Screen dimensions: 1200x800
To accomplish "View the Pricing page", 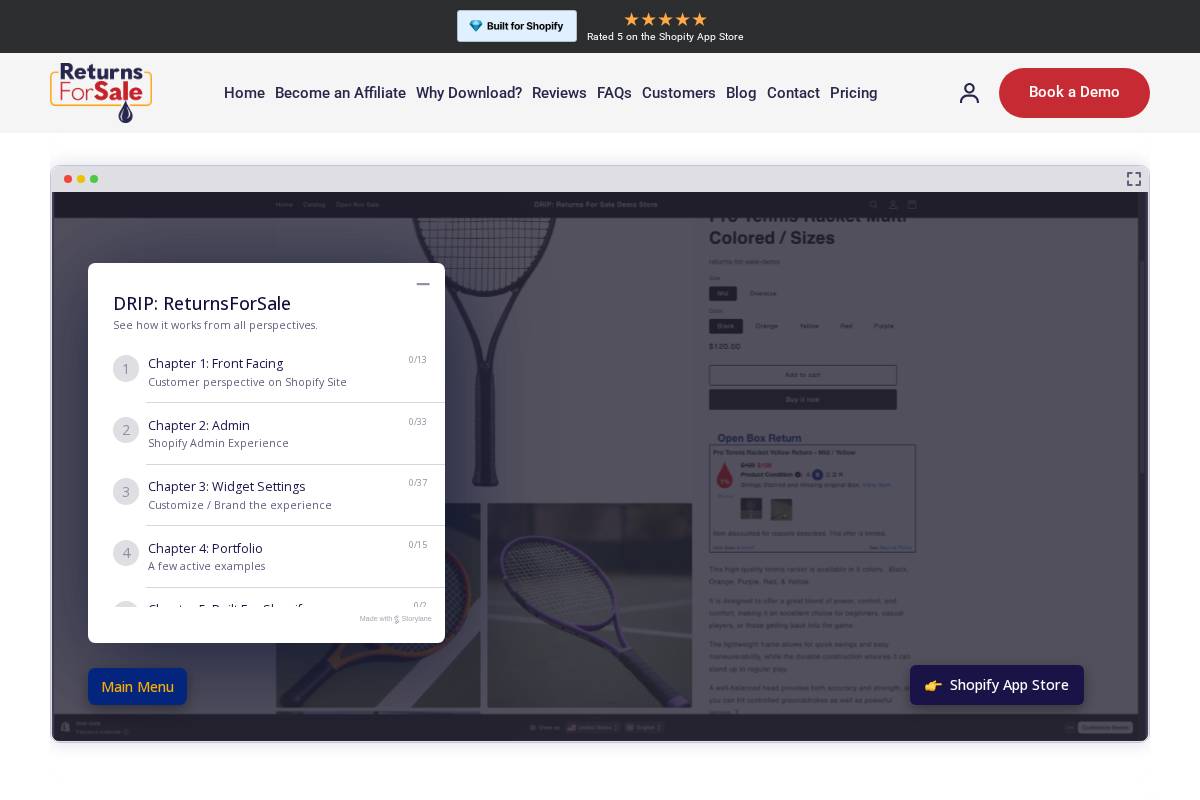I will pyautogui.click(x=854, y=93).
